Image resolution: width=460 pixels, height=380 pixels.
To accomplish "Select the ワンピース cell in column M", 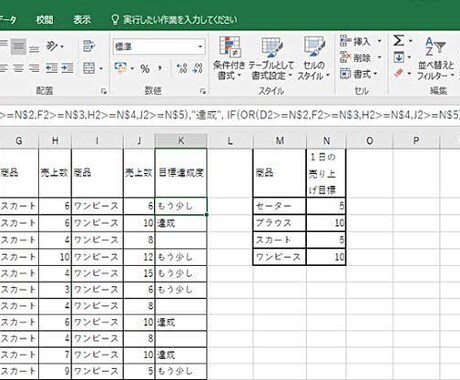I will [x=280, y=257].
